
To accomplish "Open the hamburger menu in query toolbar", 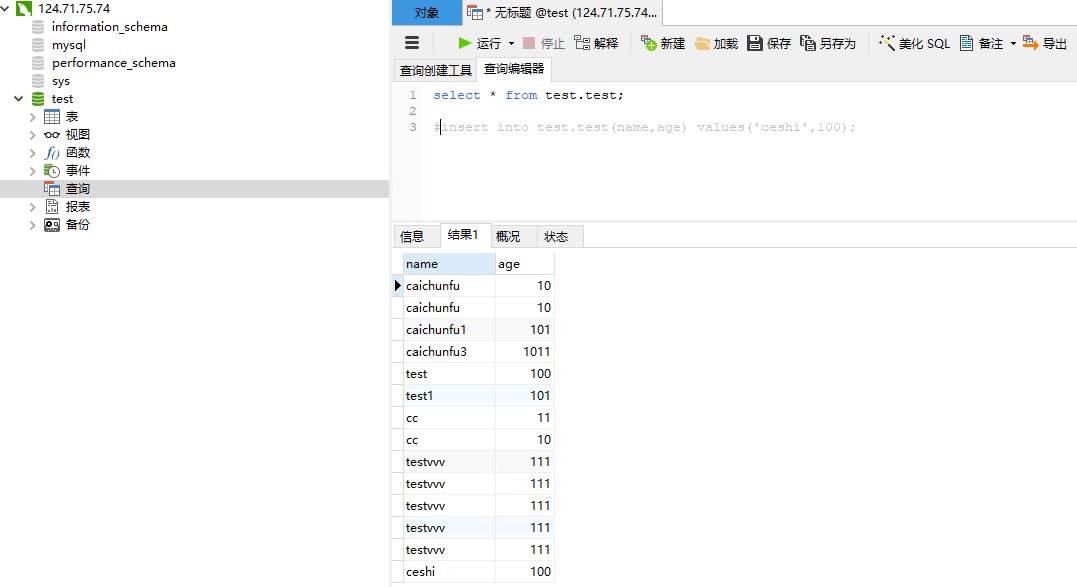I will click(412, 43).
